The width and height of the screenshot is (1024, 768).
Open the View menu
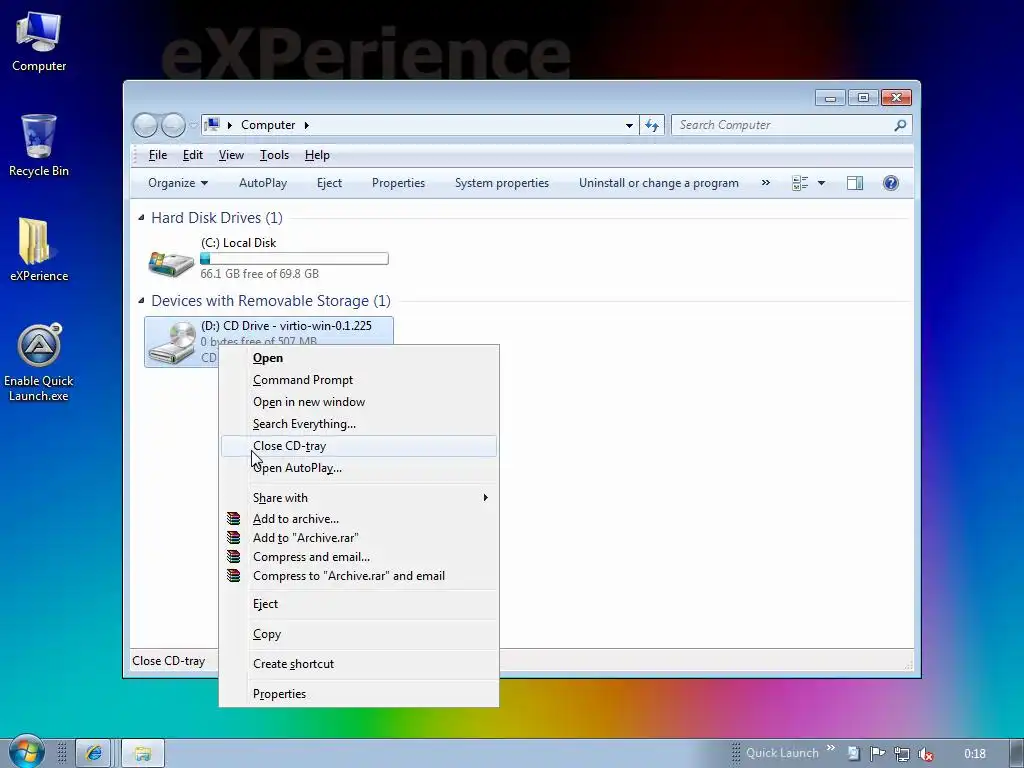[231, 155]
